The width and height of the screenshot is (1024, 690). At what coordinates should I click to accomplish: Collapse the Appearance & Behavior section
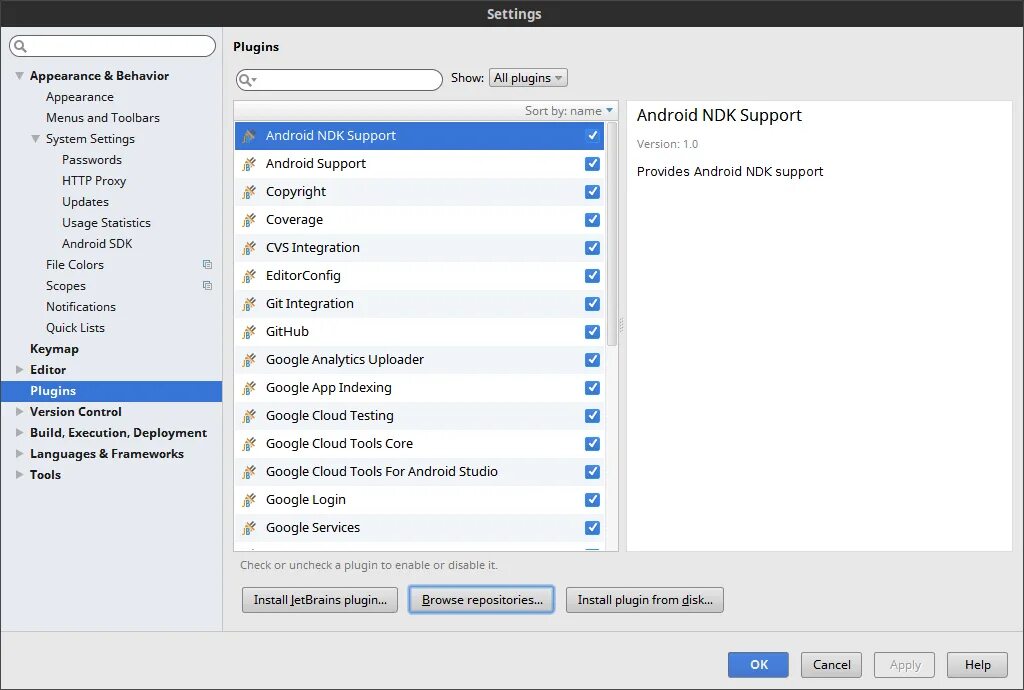point(20,76)
